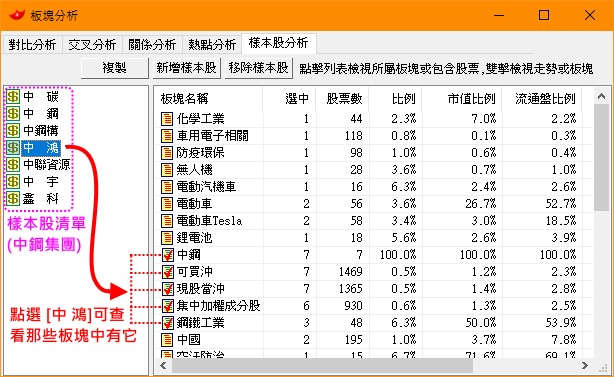Click the 化學工業 sector document icon

click(x=167, y=119)
